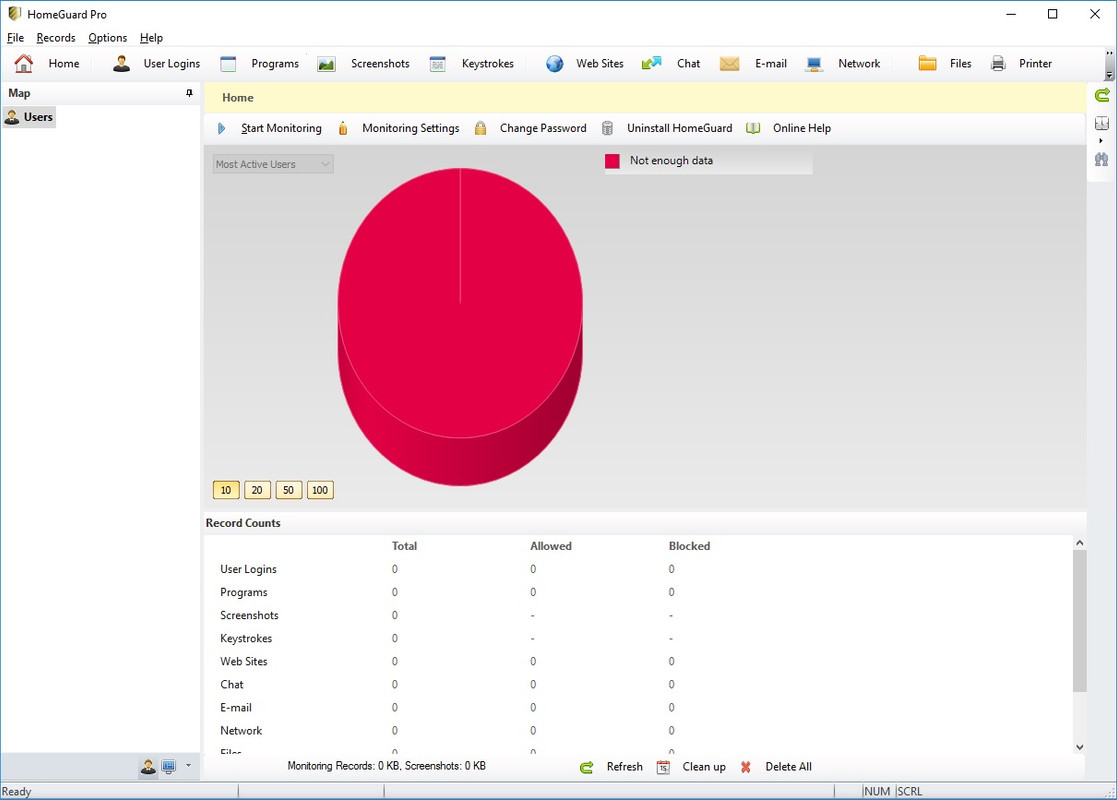Click the Ready status bar text
This screenshot has width=1117, height=800.
click(16, 791)
